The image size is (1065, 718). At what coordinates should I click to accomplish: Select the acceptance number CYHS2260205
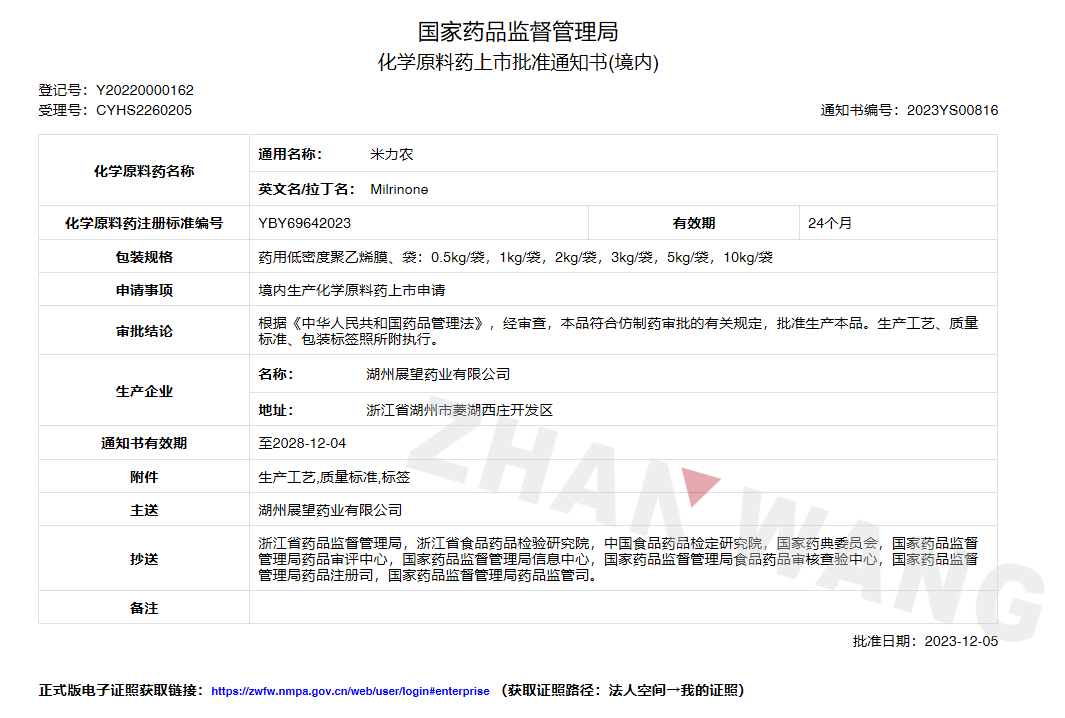[144, 110]
